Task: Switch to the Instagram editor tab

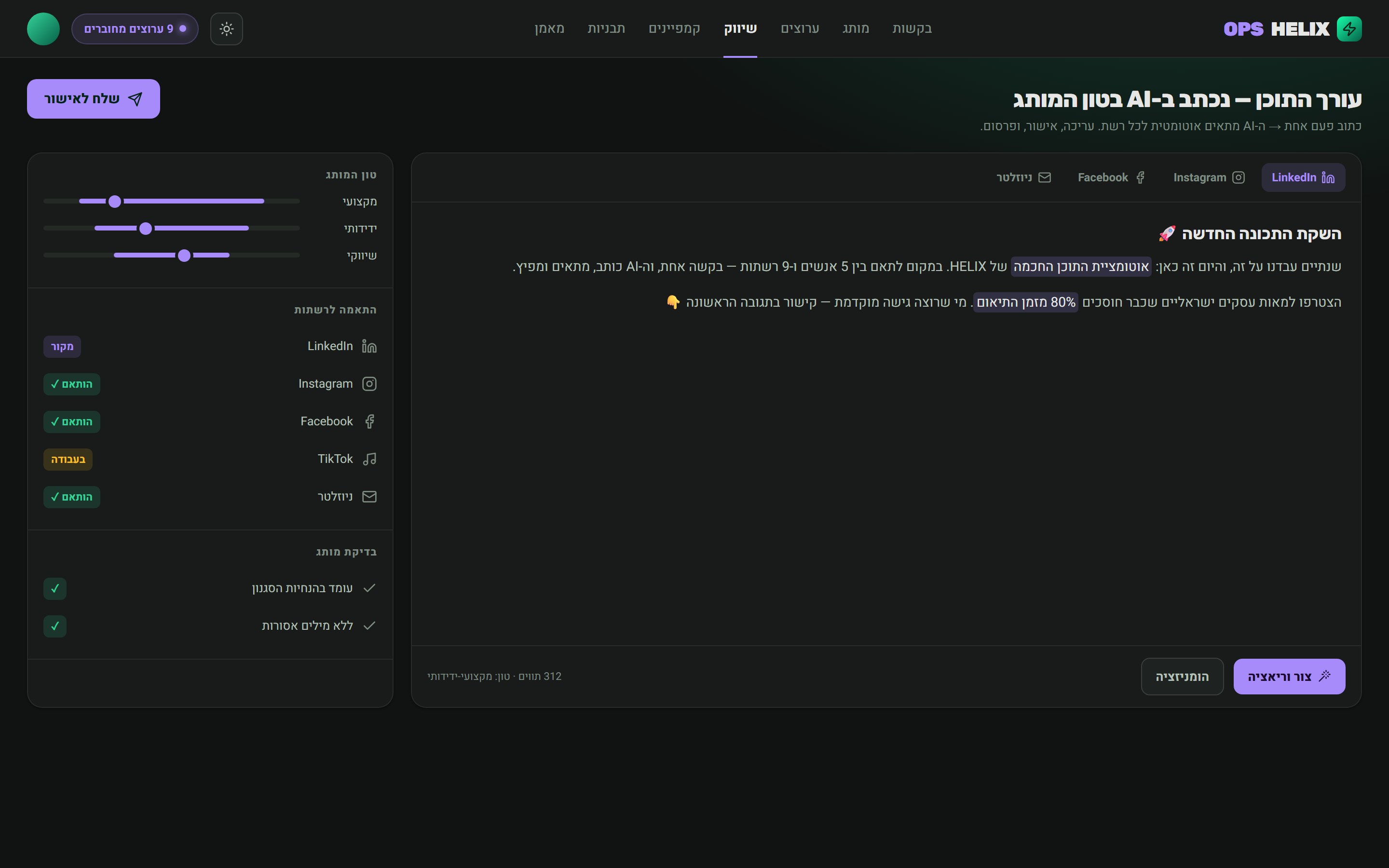Action: tap(1209, 177)
